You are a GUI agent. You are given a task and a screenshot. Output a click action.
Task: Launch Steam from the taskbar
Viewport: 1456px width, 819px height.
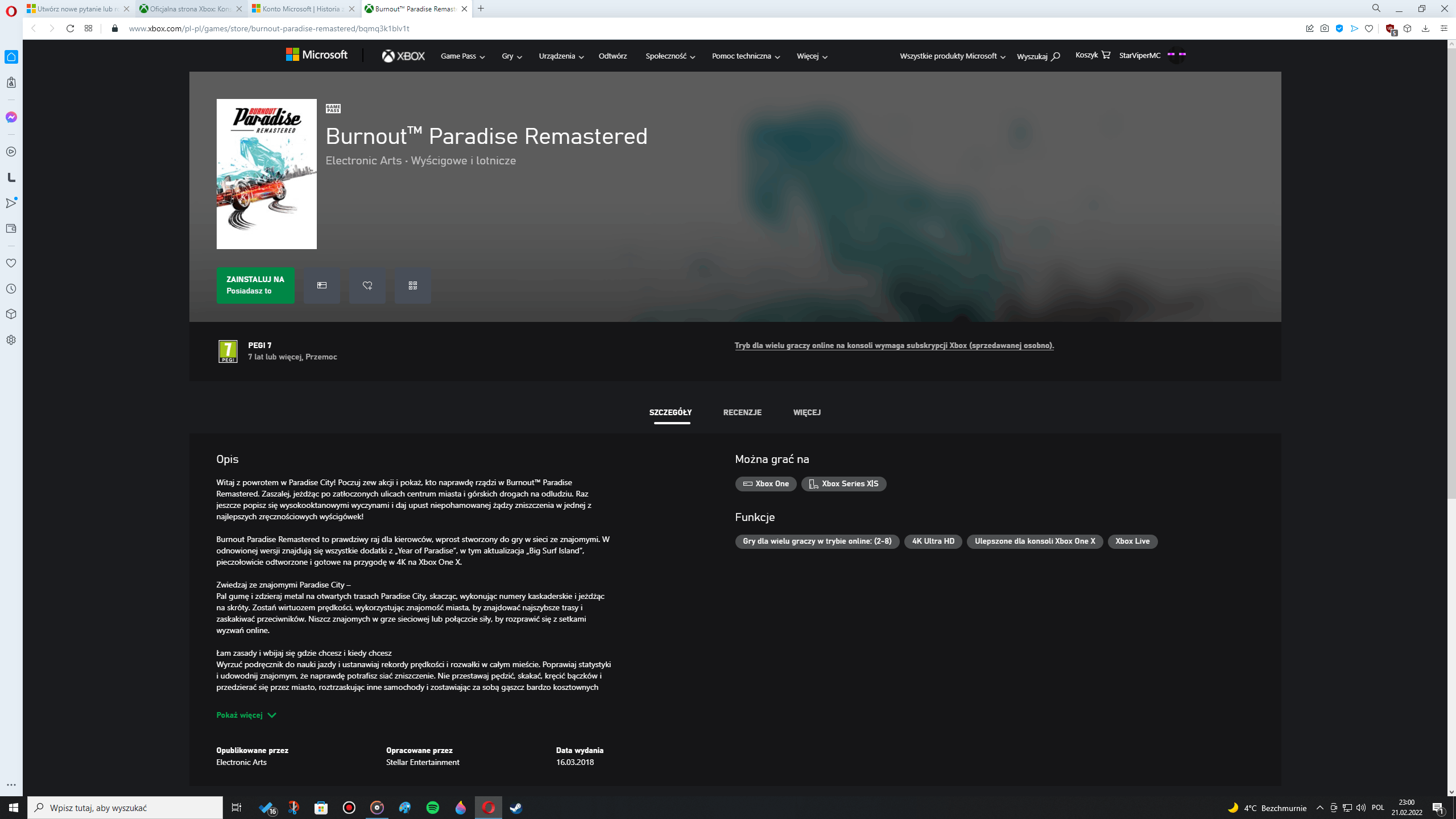[516, 808]
